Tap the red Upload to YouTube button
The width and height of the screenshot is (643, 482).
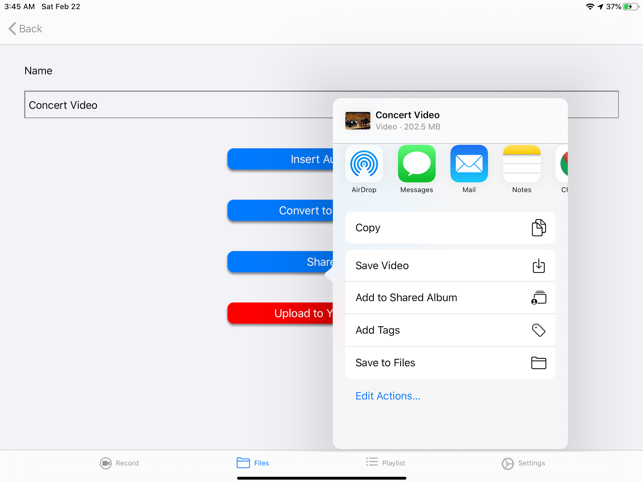click(280, 313)
